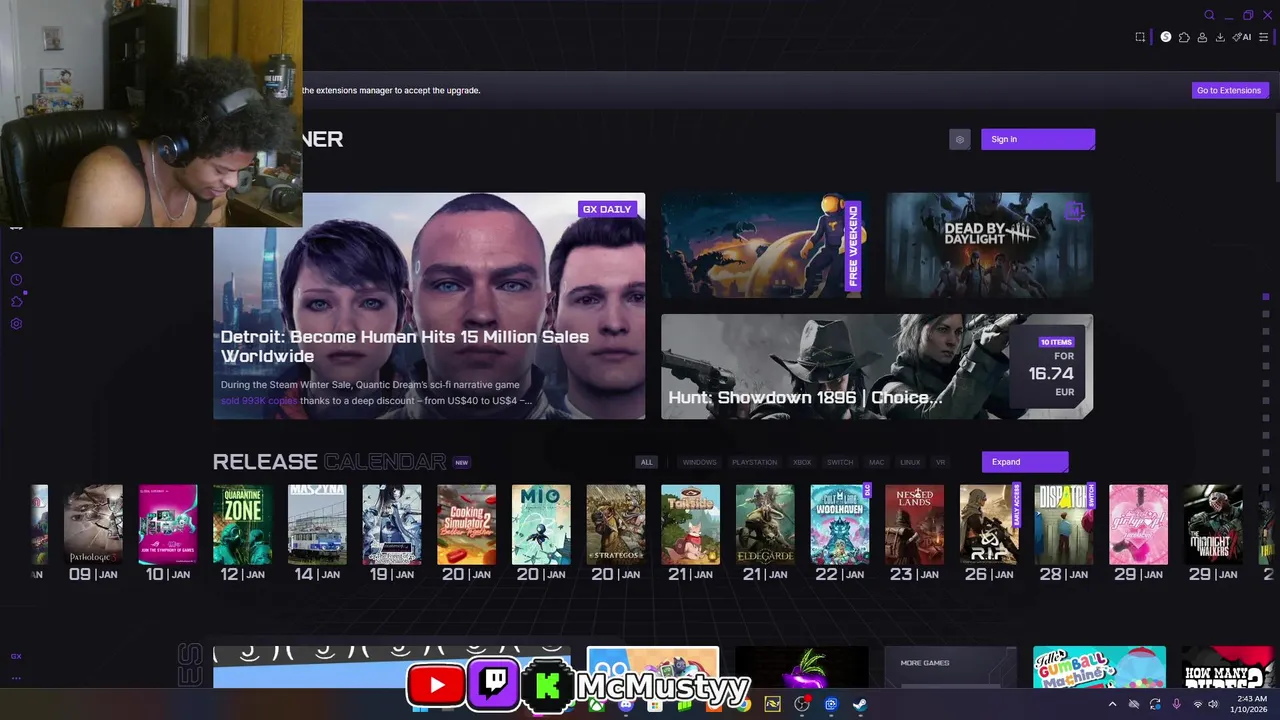Image resolution: width=1280 pixels, height=720 pixels.
Task: Open R.I.P. early access cover on 26 JAN
Action: pyautogui.click(x=989, y=524)
